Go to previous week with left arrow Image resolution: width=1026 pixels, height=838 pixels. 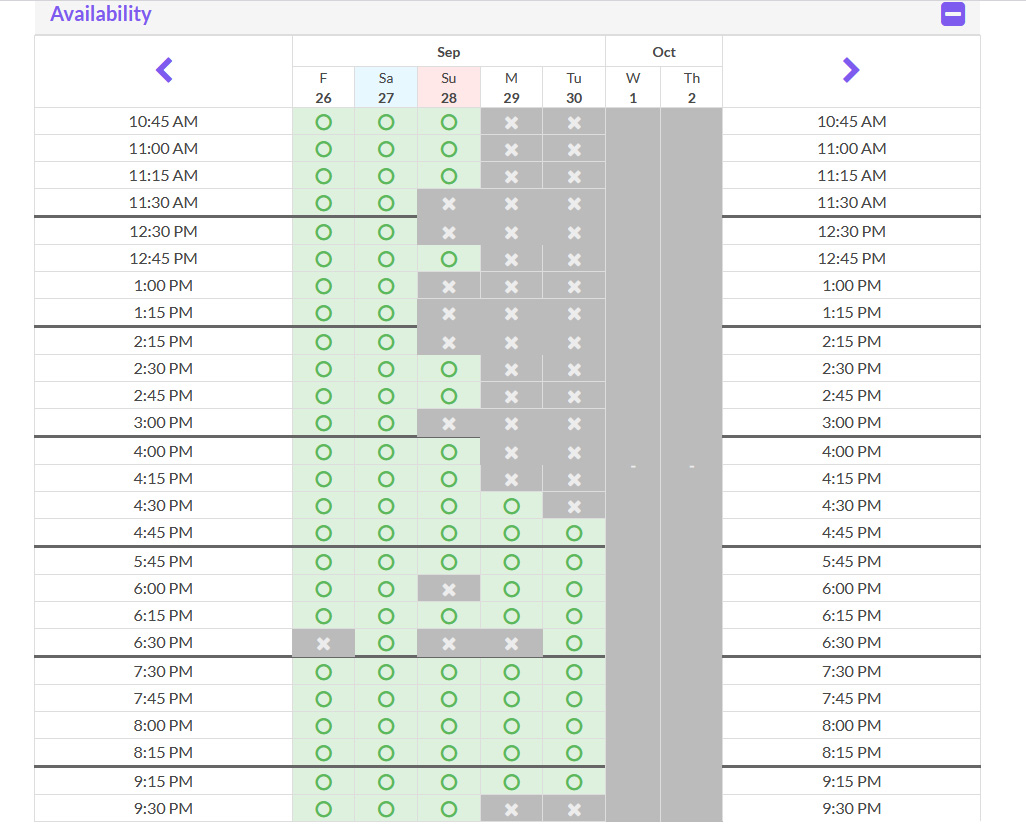[164, 70]
